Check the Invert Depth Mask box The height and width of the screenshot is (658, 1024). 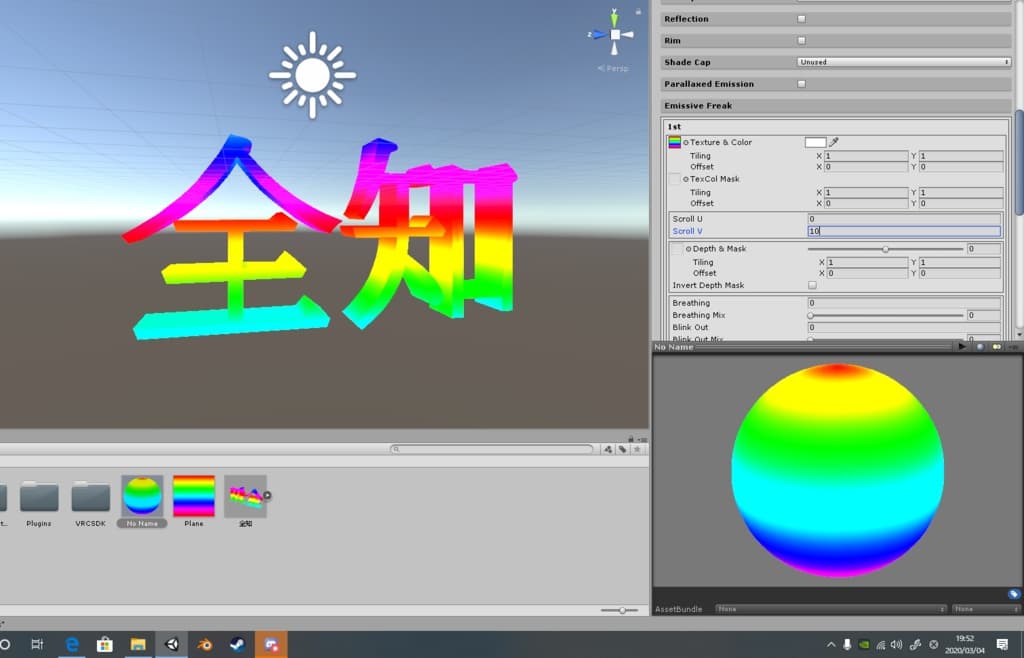click(812, 286)
